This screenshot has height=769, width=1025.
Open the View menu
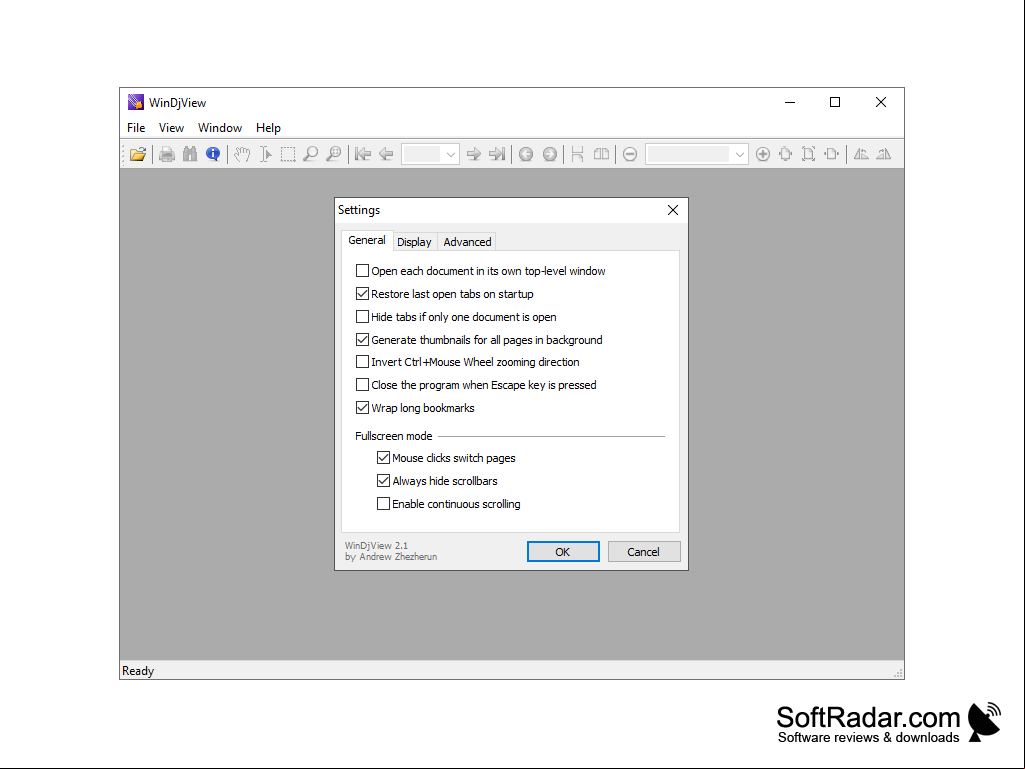[171, 128]
